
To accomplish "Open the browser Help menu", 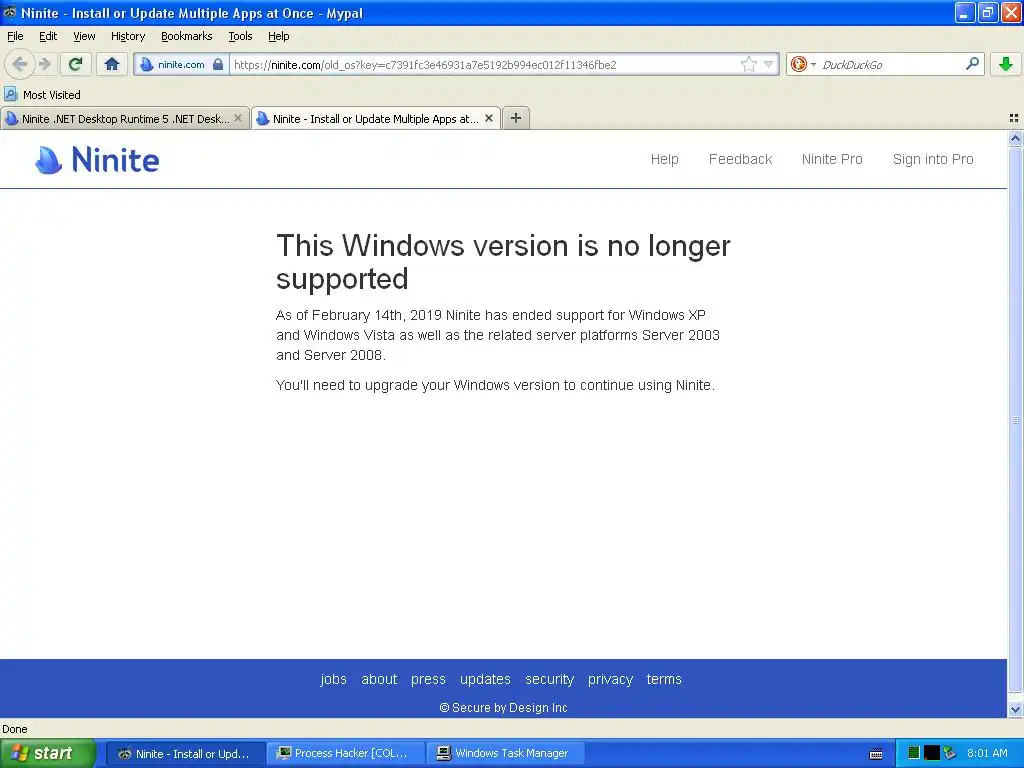I will coord(279,36).
